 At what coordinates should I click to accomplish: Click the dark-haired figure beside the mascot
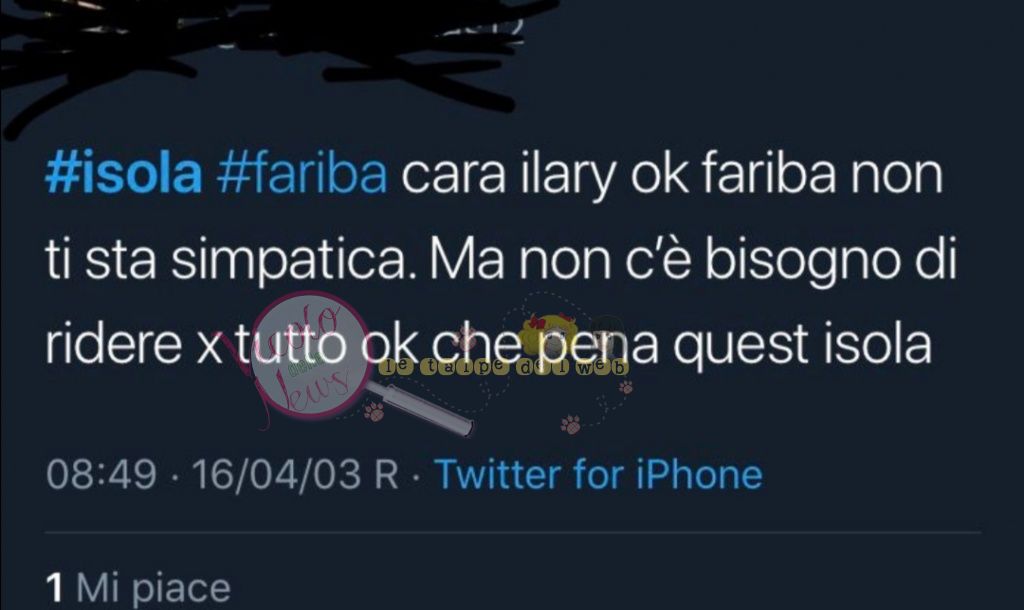coord(607,334)
